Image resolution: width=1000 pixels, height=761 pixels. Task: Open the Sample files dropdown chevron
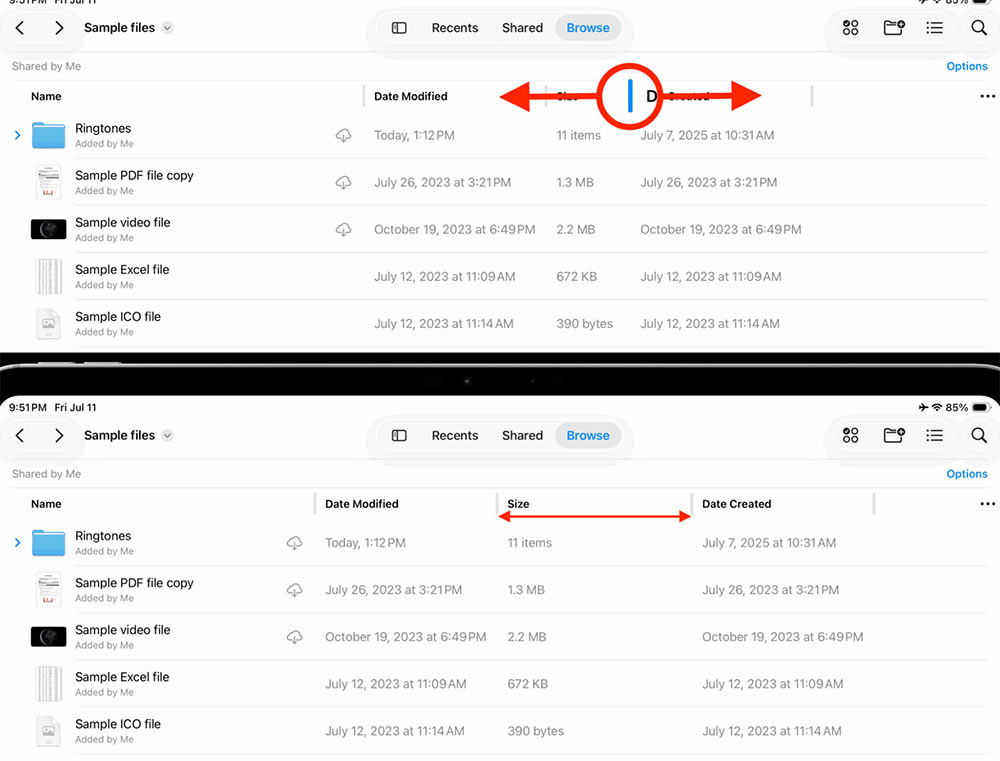[x=166, y=28]
